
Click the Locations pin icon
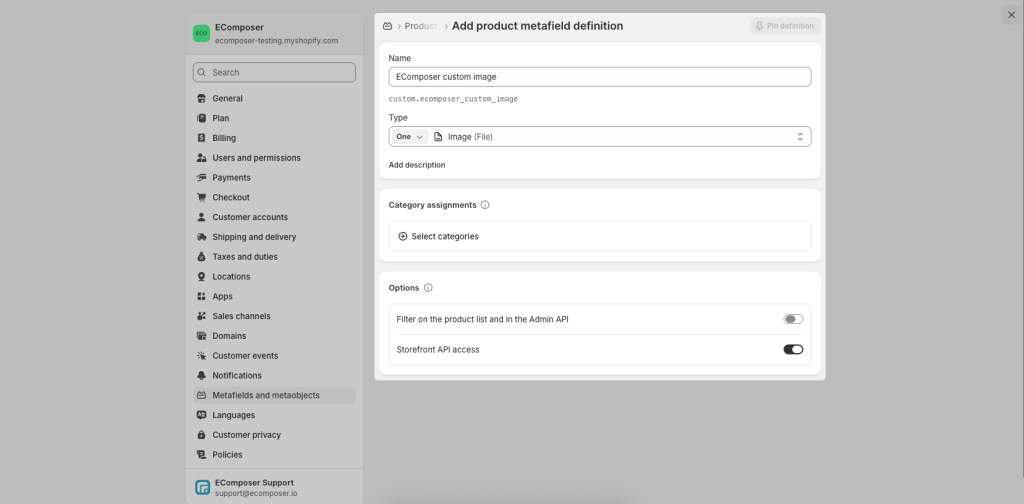click(x=202, y=277)
